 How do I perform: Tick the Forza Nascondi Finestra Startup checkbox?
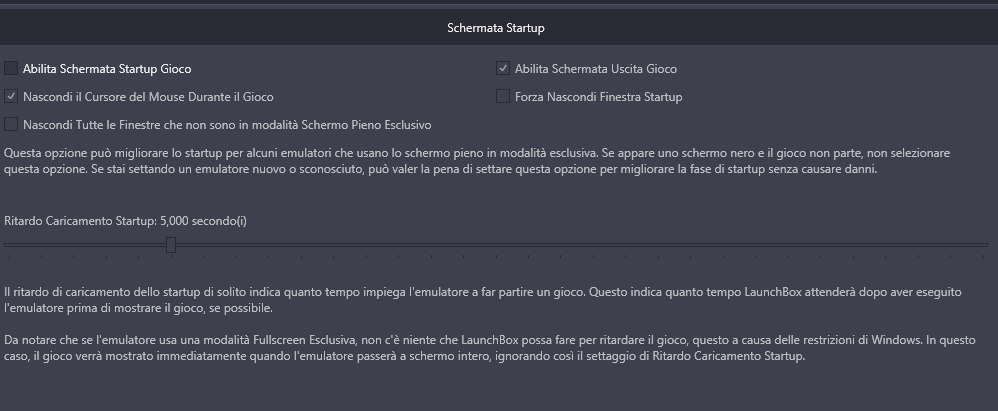(x=503, y=97)
